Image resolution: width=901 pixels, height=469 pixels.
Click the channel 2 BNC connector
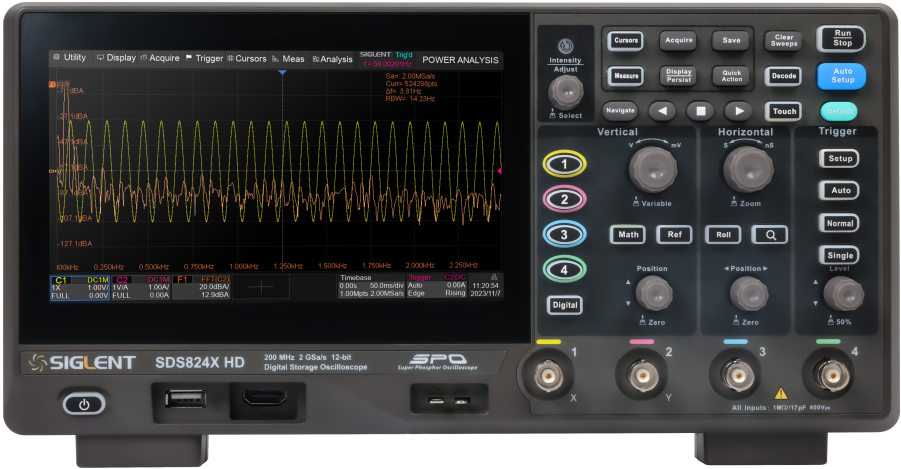[642, 376]
